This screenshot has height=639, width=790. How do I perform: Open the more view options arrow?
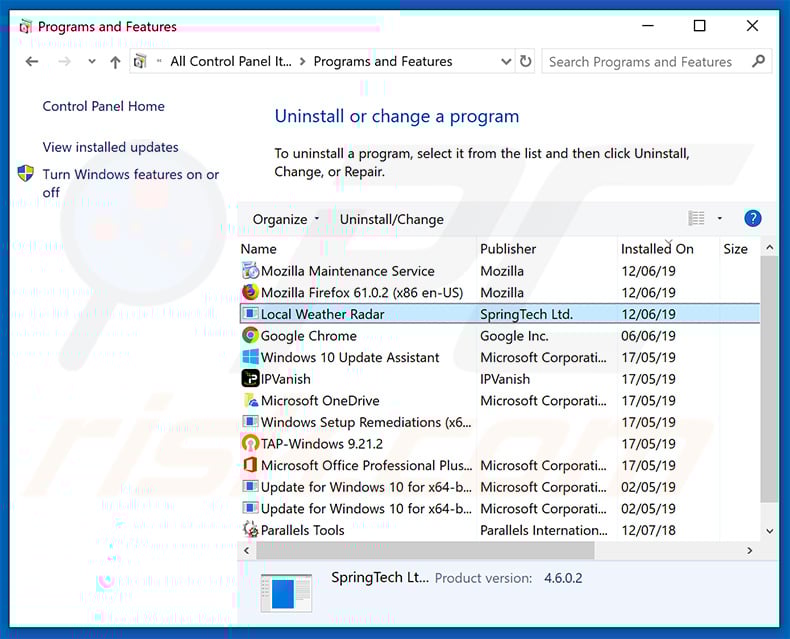pos(719,218)
